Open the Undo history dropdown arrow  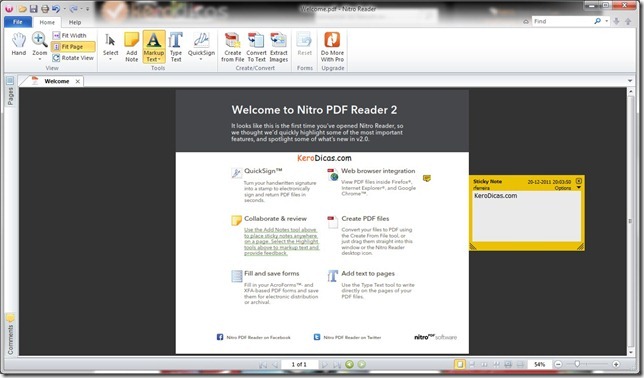[64, 9]
